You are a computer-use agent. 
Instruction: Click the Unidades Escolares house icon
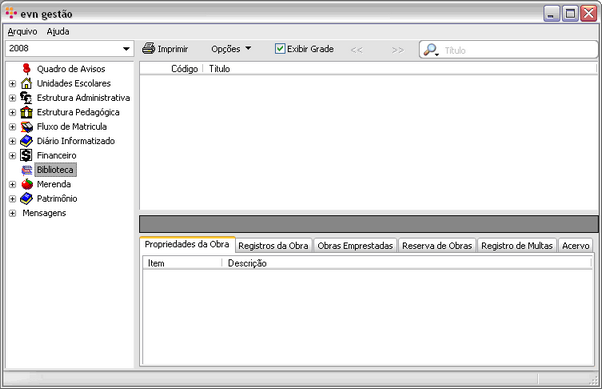[26, 83]
